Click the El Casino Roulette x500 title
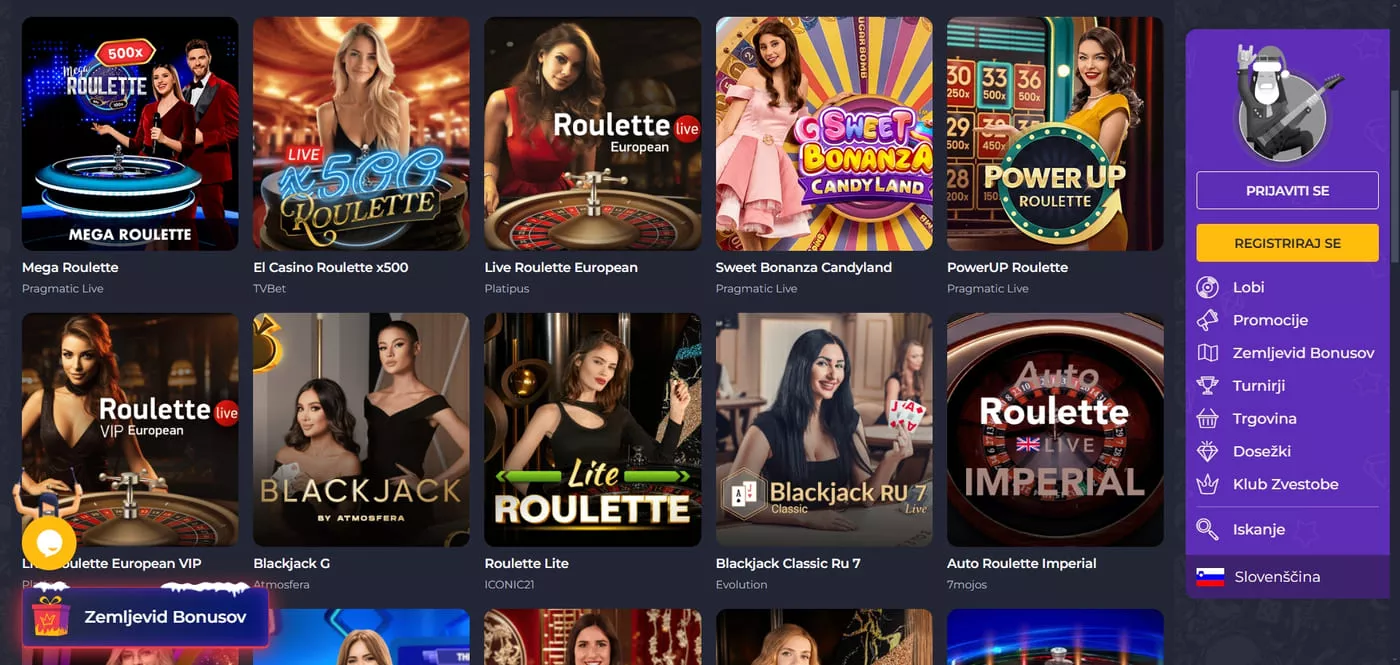This screenshot has height=665, width=1400. tap(331, 267)
